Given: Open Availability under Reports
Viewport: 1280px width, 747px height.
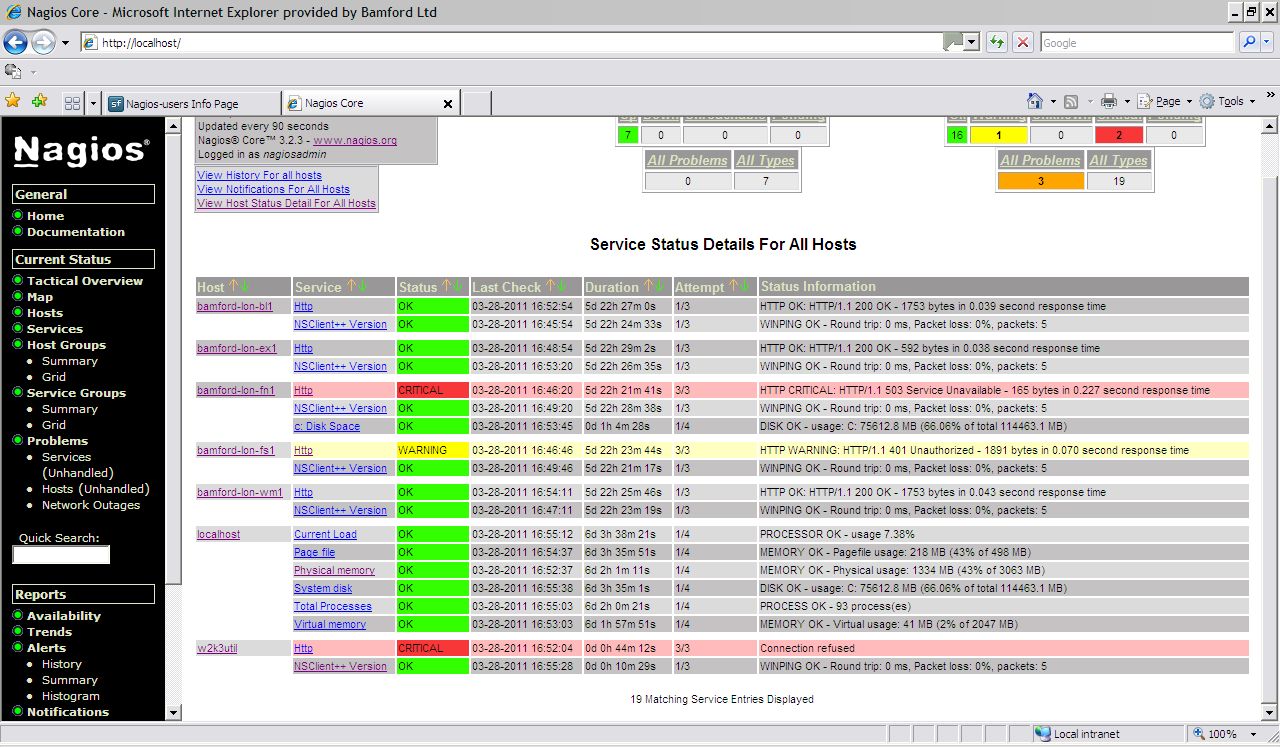Looking at the screenshot, I should tap(64, 616).
